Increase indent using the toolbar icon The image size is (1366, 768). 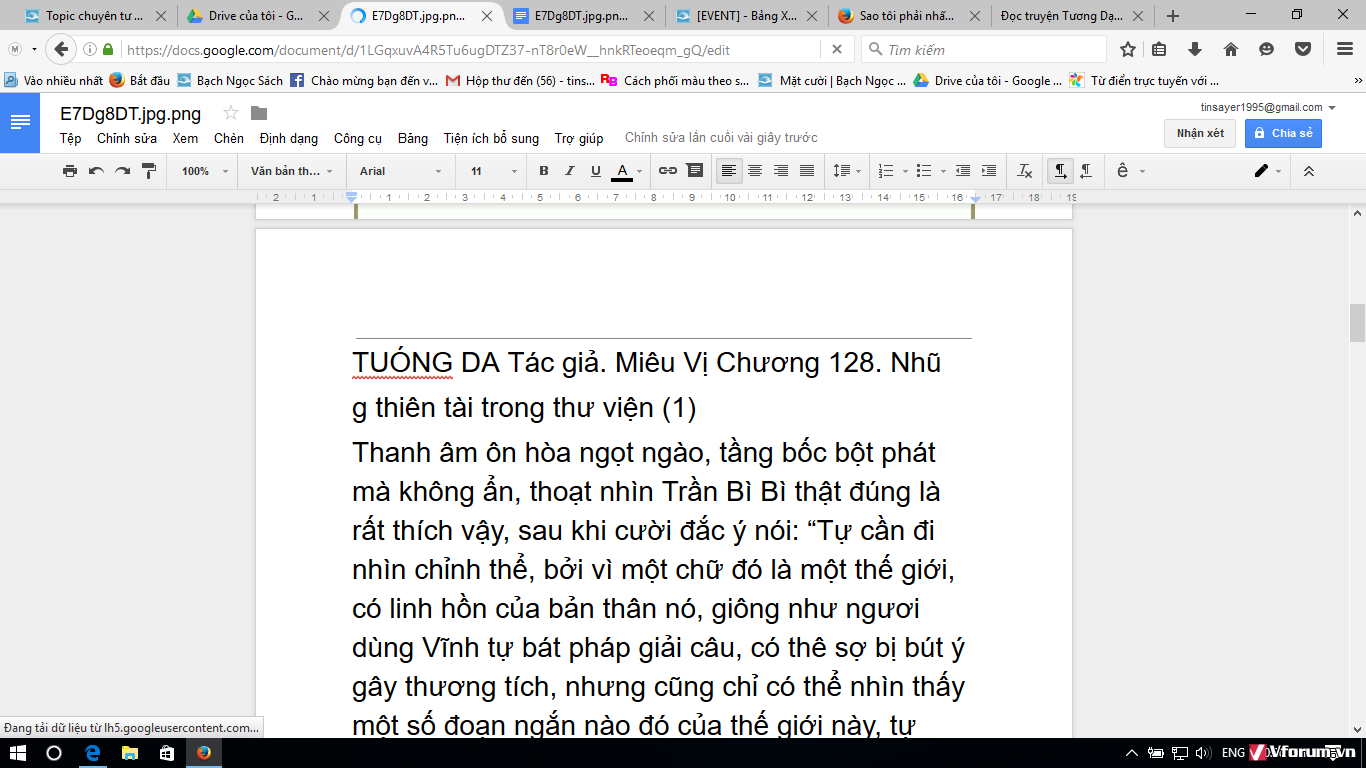[x=989, y=171]
